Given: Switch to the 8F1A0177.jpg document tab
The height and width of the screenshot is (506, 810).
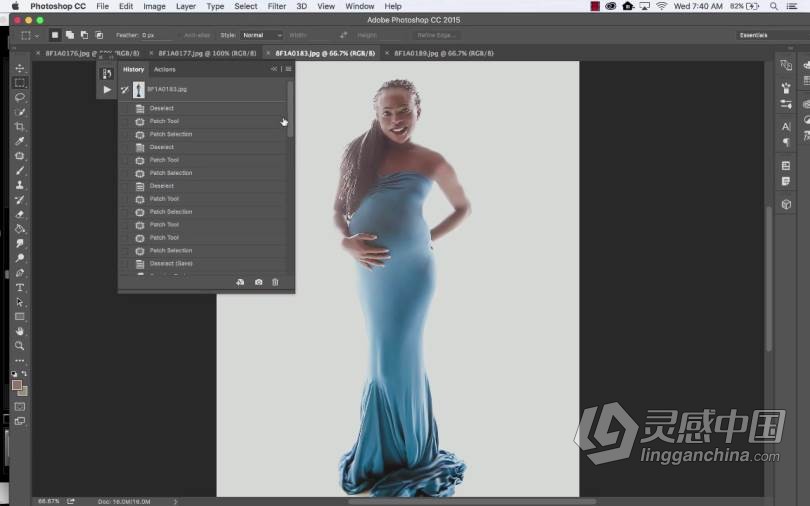Looking at the screenshot, I should 207,53.
